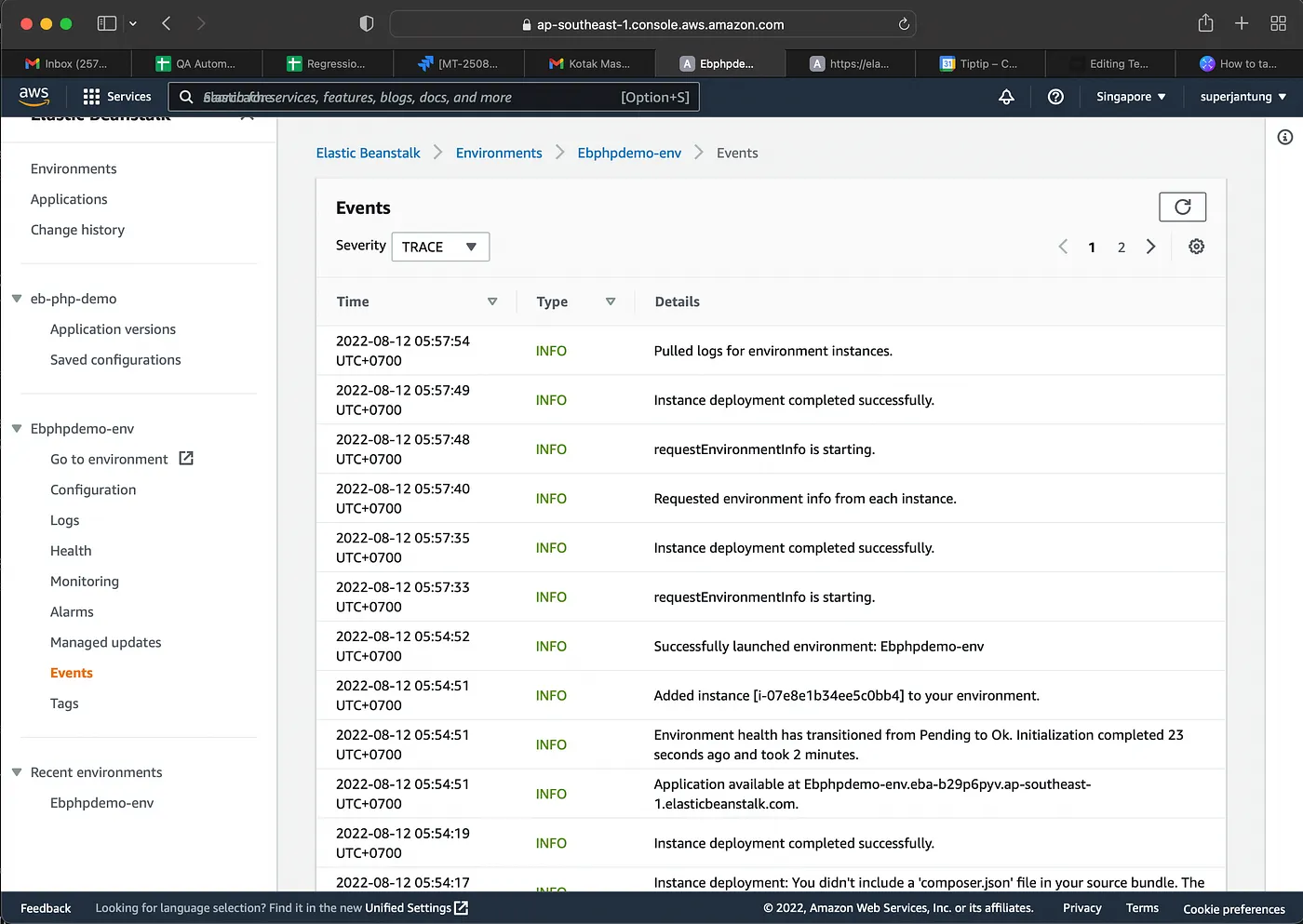Screen dimensions: 1303x924
Task: Click the Safari address bar
Action: (x=652, y=24)
